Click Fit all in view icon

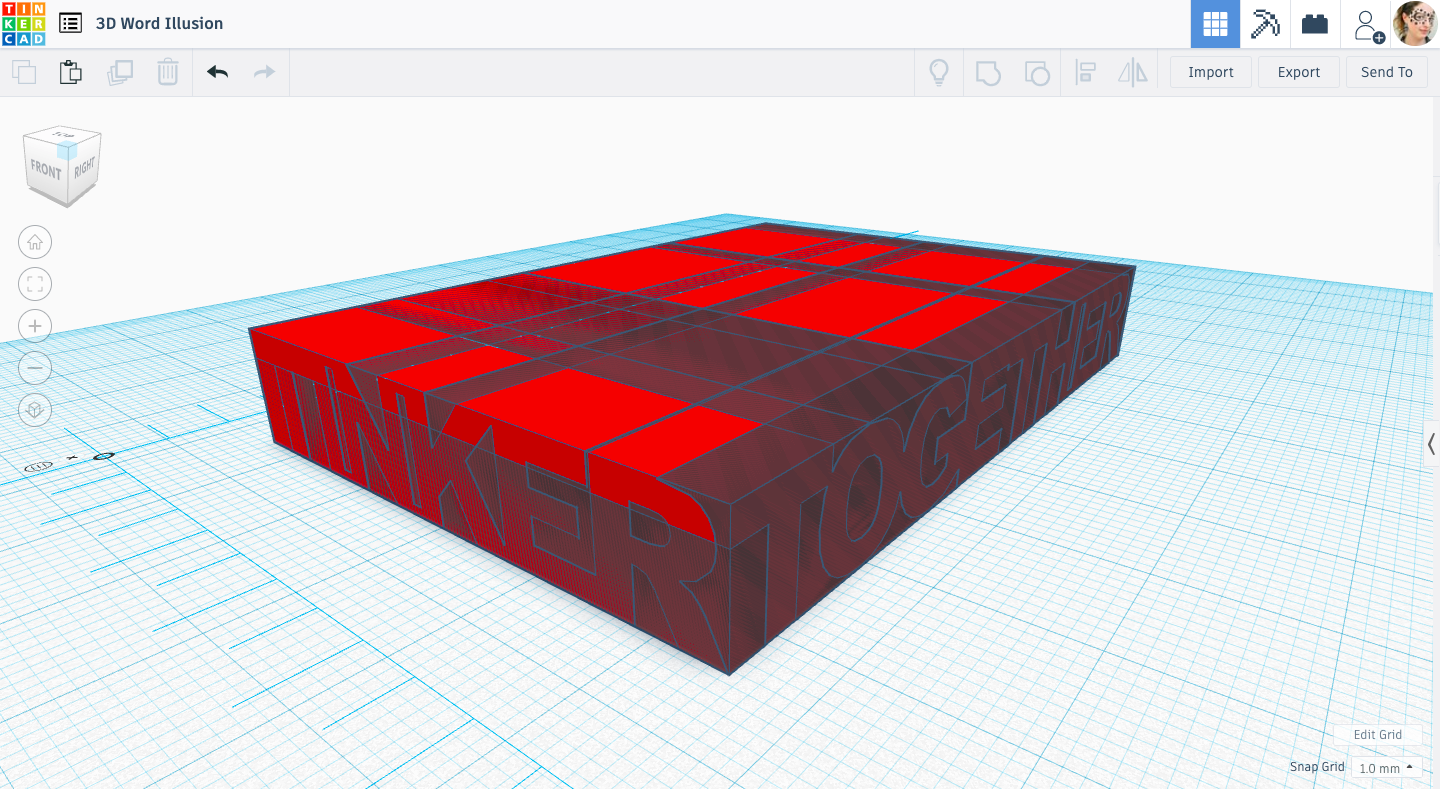[35, 284]
